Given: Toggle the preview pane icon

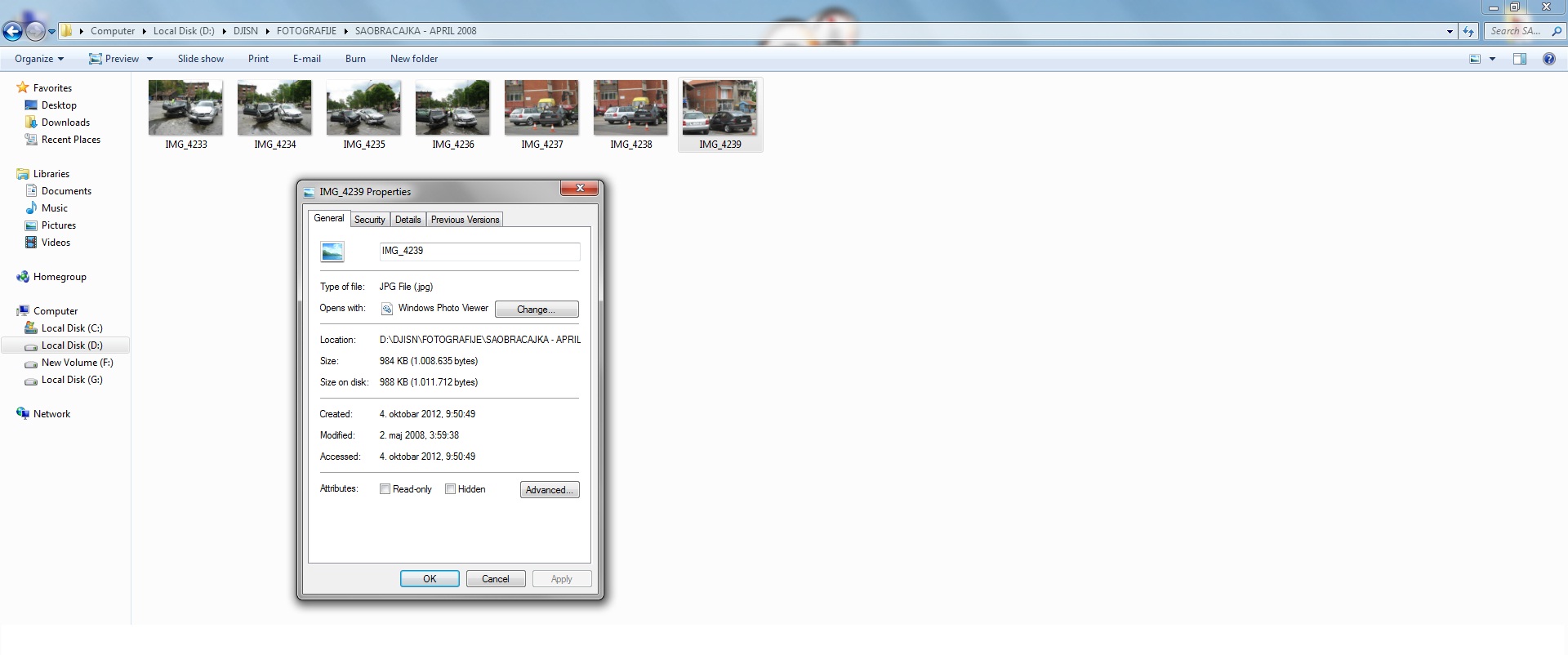Looking at the screenshot, I should click(1520, 59).
